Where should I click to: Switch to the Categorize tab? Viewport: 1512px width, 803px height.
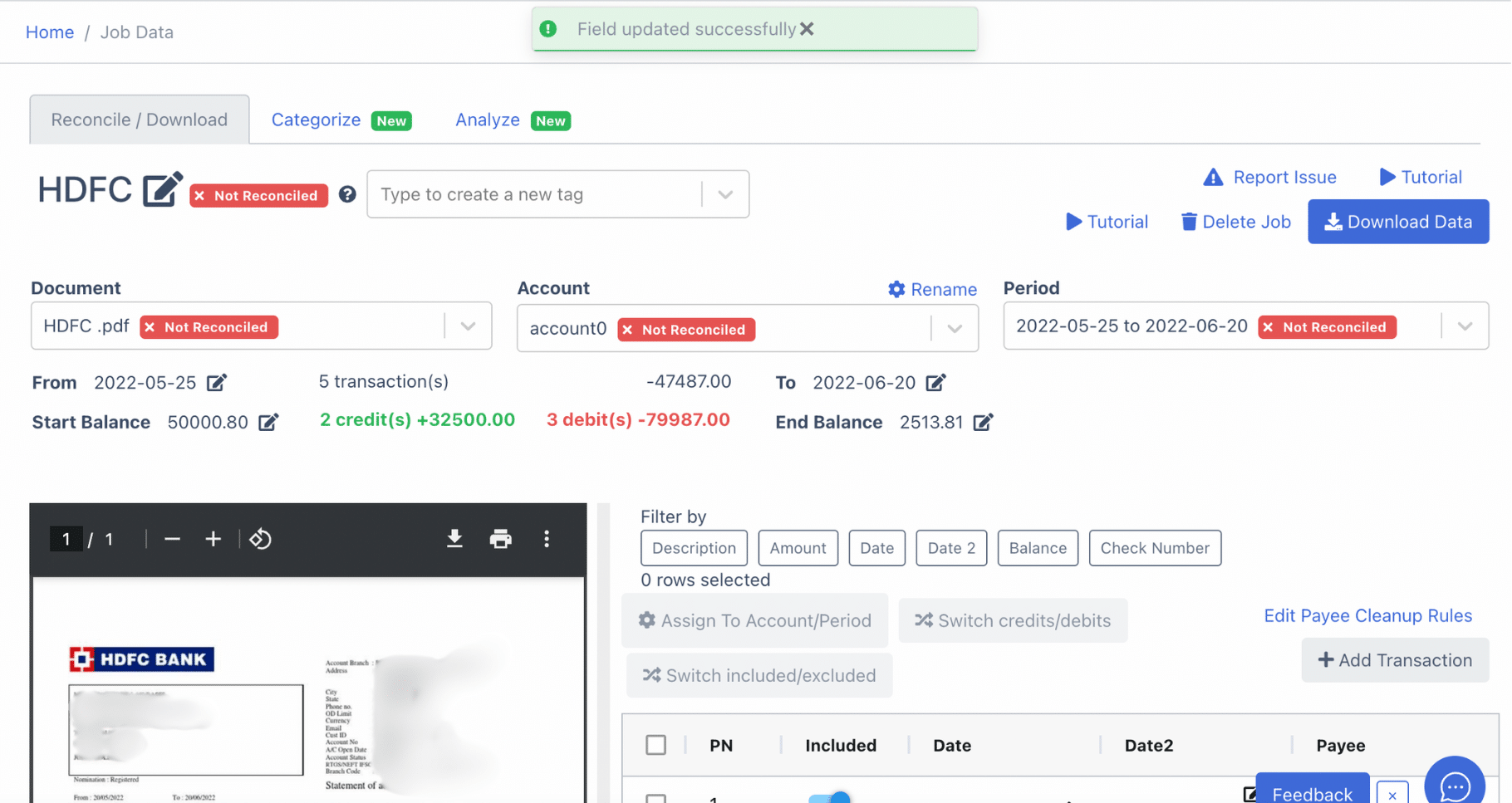(x=316, y=119)
